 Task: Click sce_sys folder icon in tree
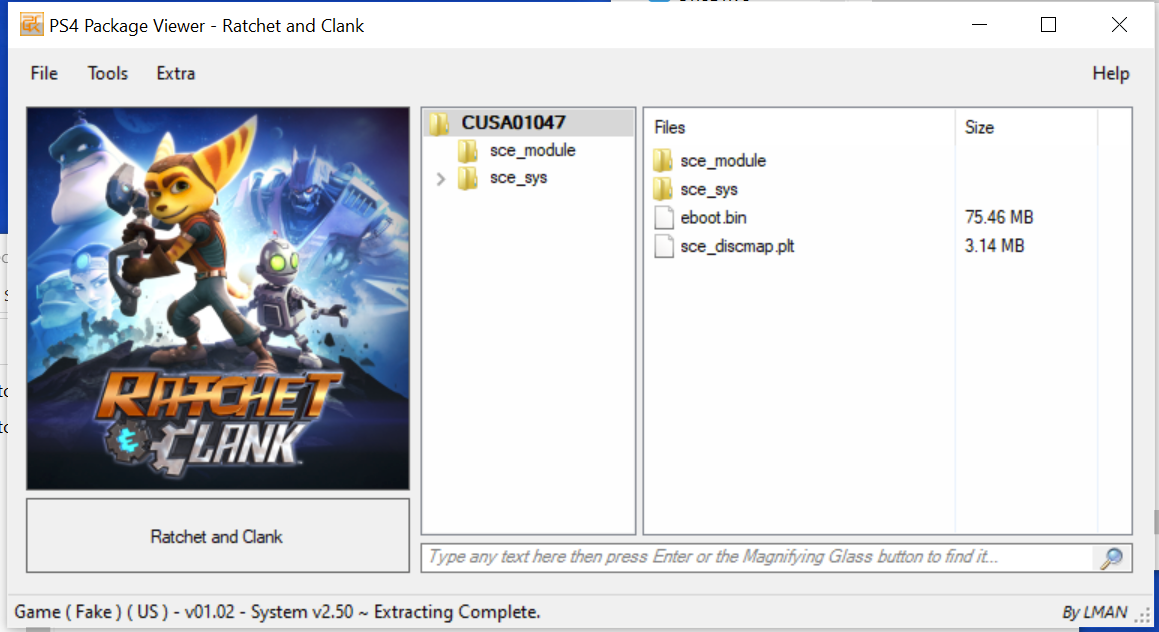pyautogui.click(x=468, y=179)
